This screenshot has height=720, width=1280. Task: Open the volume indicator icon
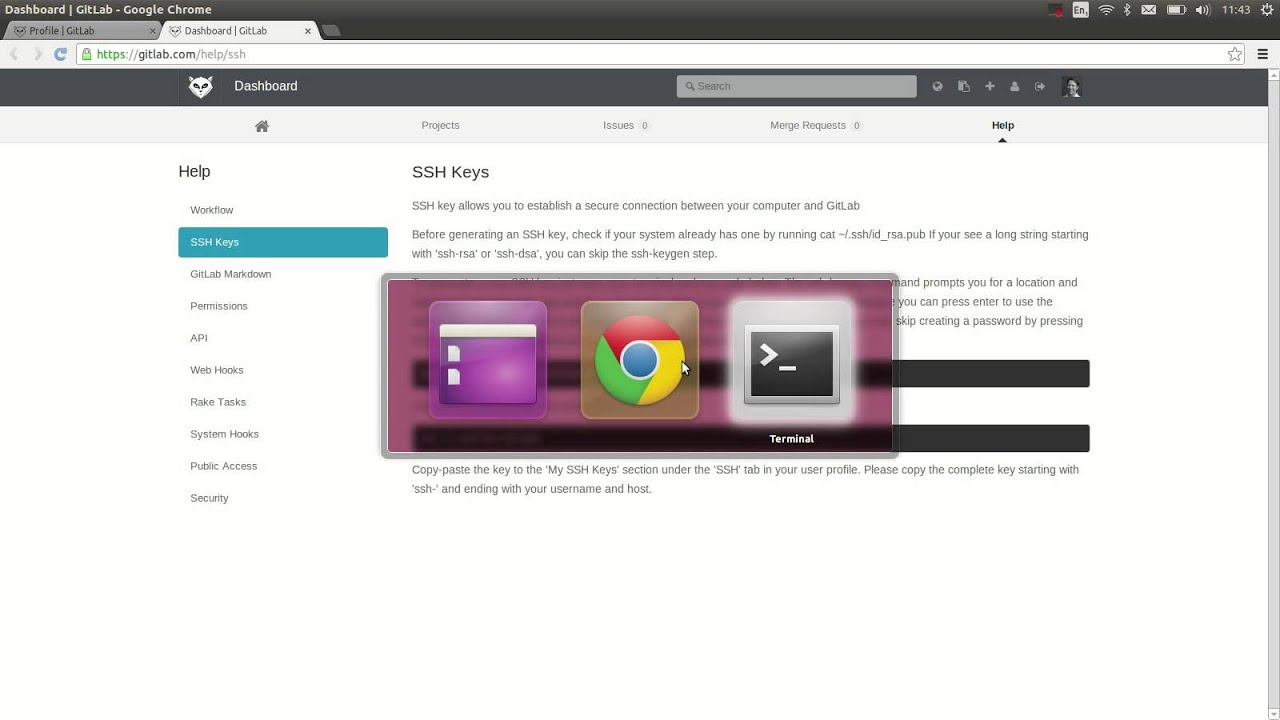(1202, 10)
